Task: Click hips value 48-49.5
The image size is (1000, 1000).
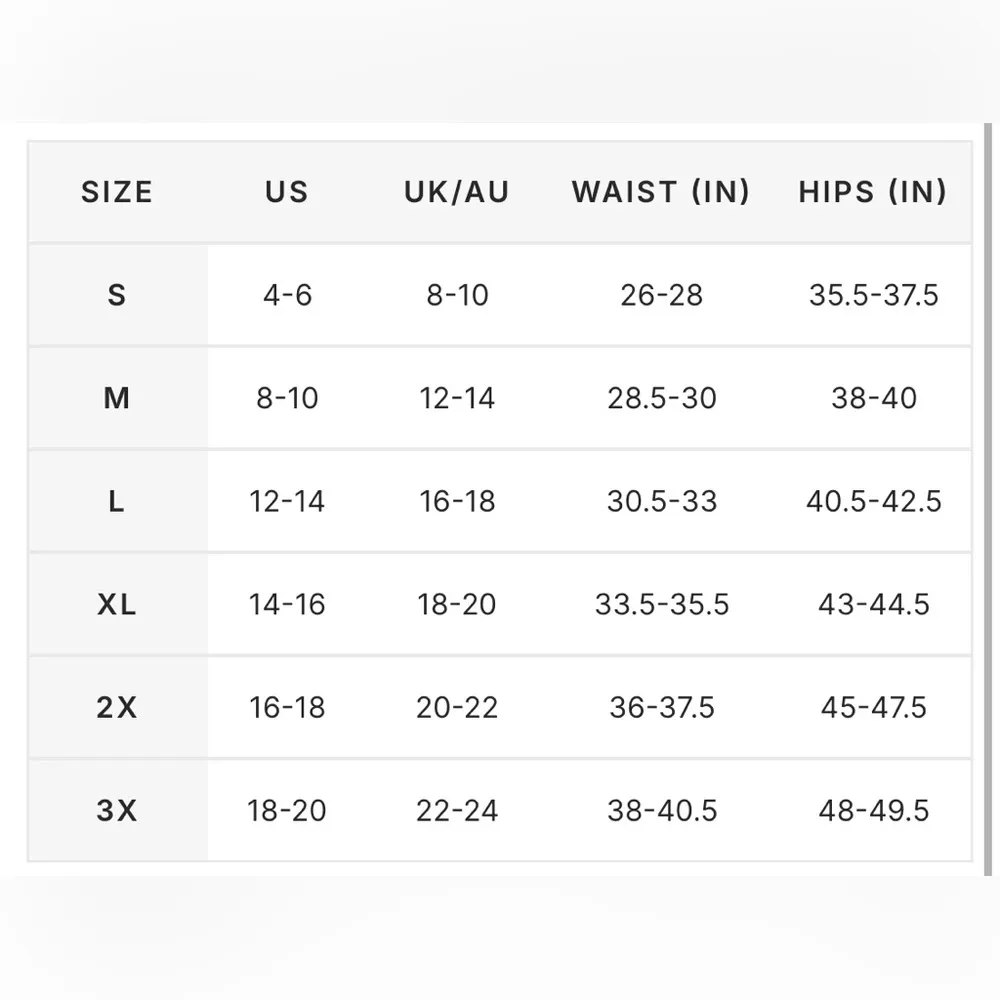Action: pos(873,810)
